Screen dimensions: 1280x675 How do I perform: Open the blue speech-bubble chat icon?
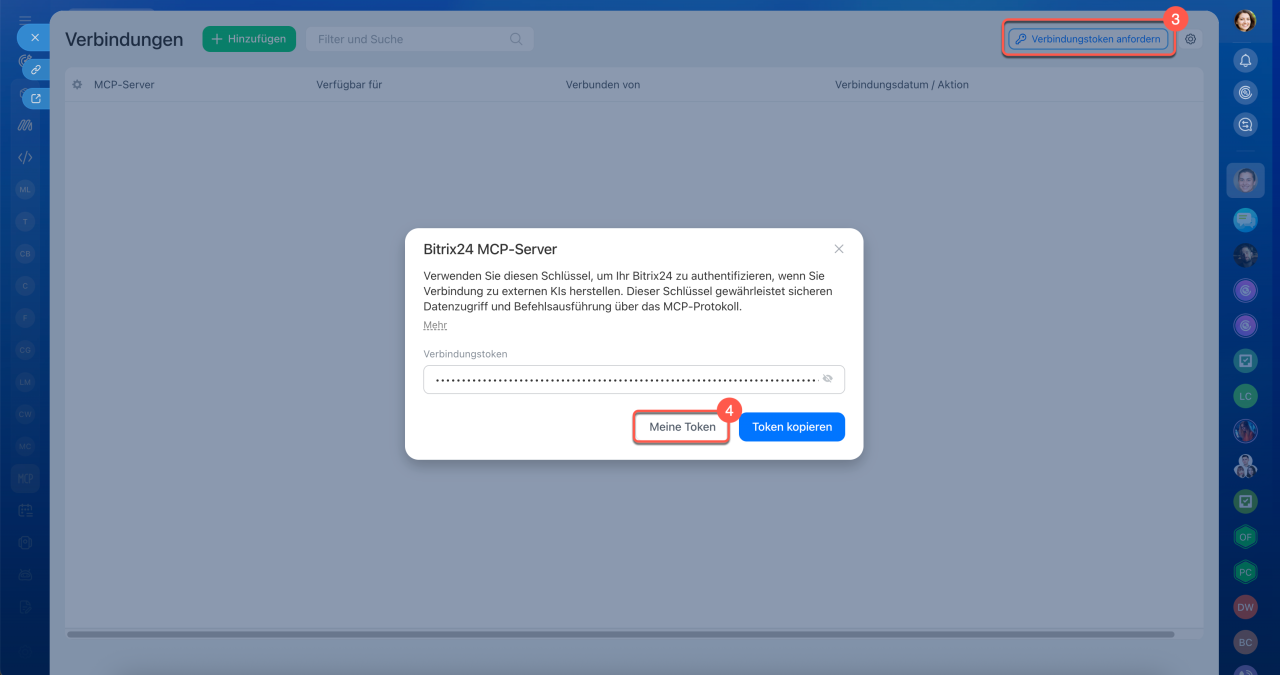point(1245,220)
